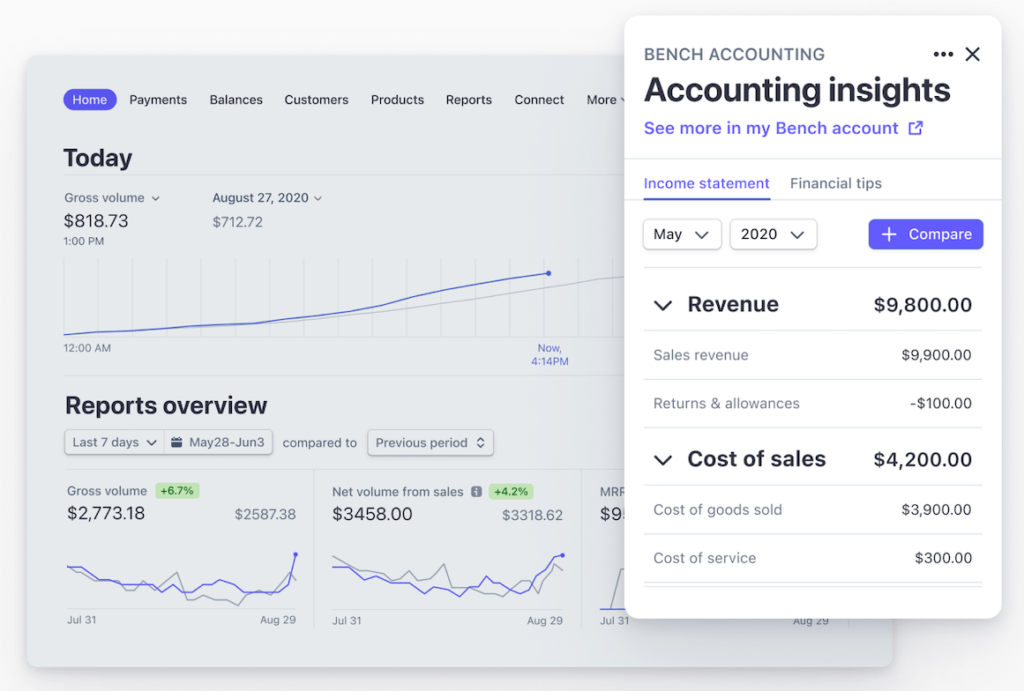Go to the Home tab
Viewport: 1024px width, 691px height.
pos(90,99)
